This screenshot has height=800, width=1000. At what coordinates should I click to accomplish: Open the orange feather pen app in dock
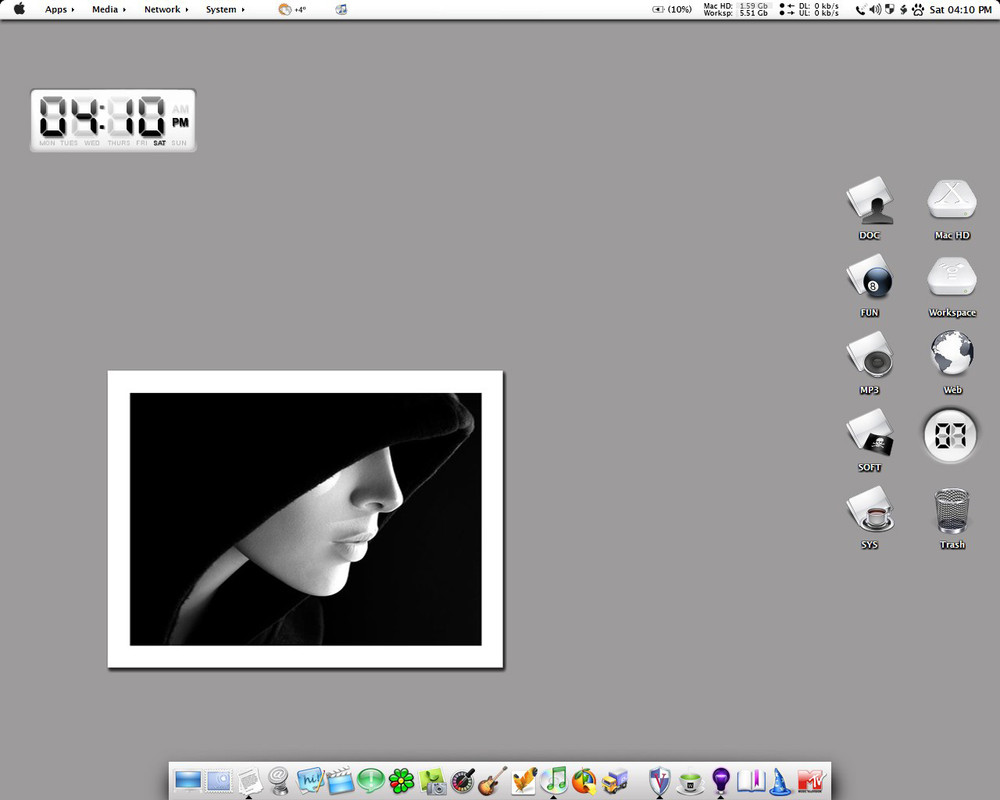pyautogui.click(x=524, y=780)
